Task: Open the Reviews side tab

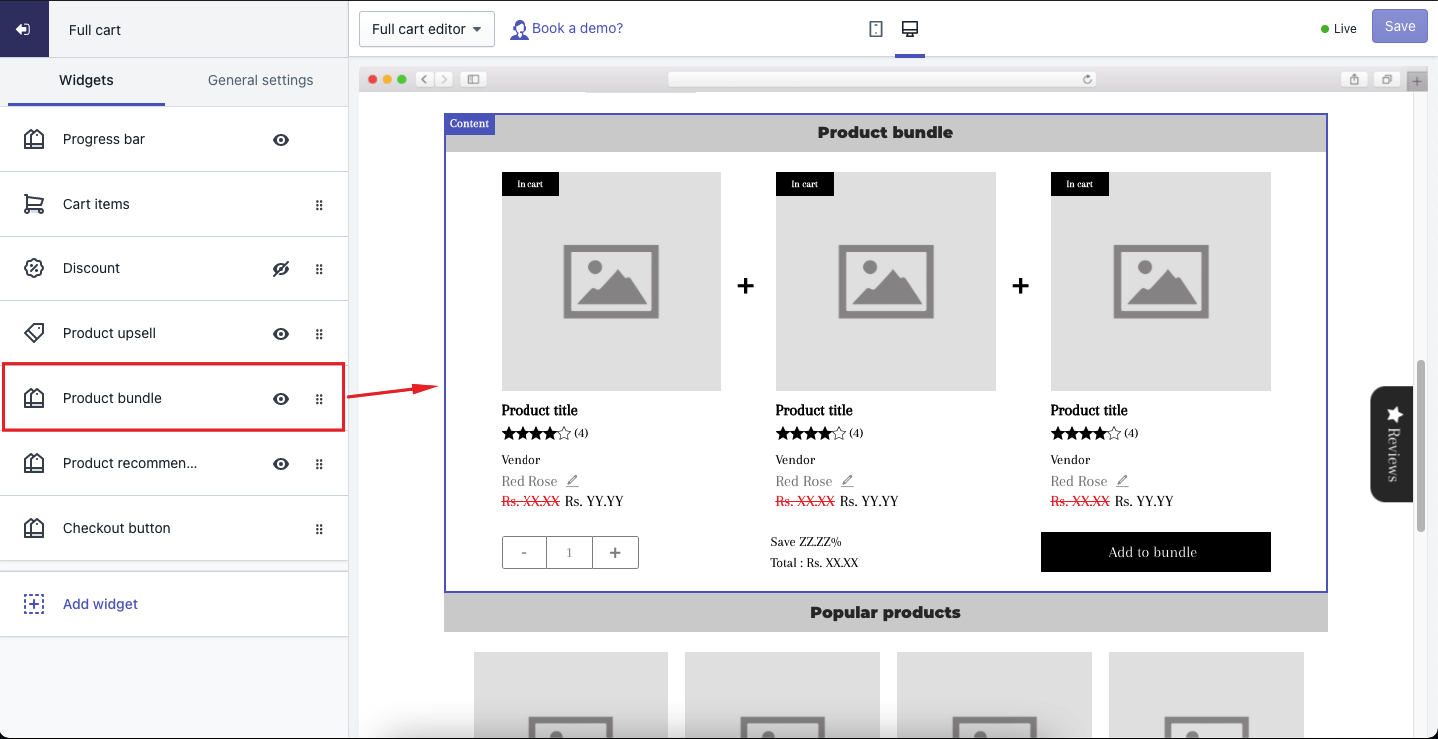Action: [1391, 444]
